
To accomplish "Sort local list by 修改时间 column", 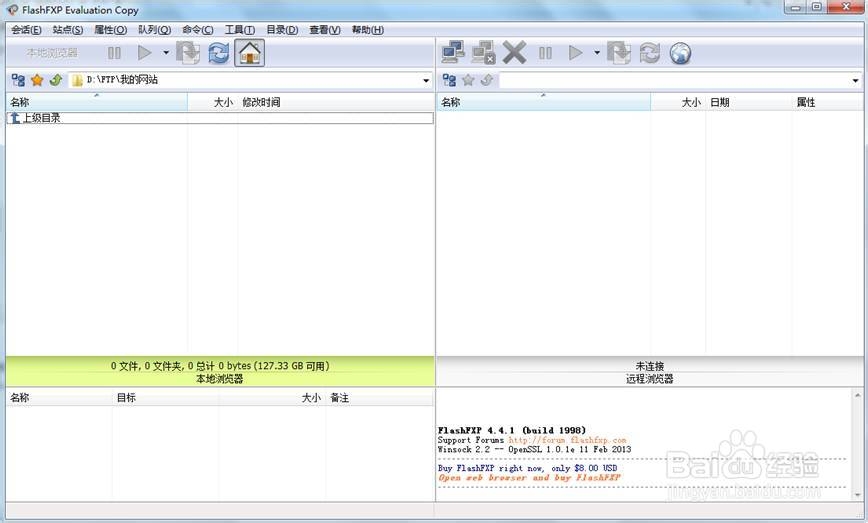I will [336, 102].
